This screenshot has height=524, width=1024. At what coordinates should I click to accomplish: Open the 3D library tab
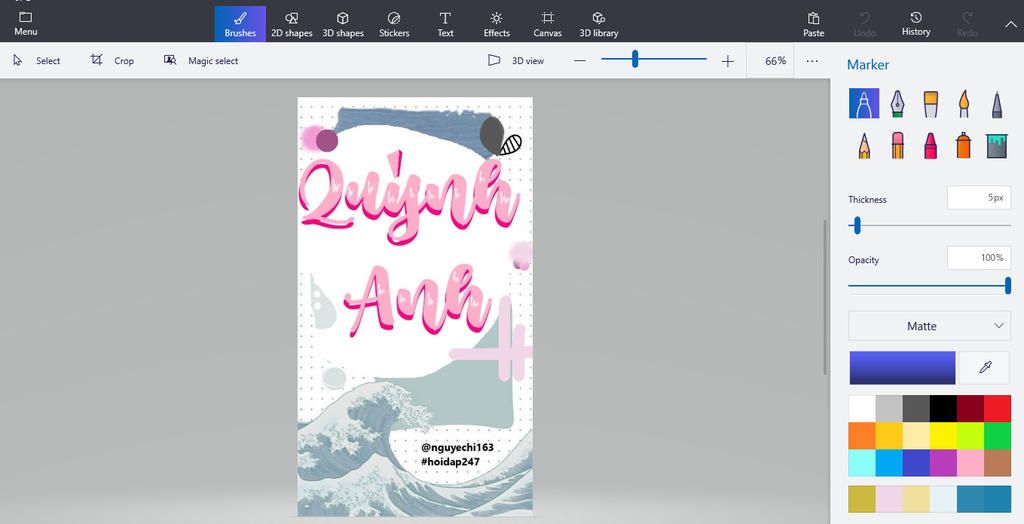pos(599,24)
